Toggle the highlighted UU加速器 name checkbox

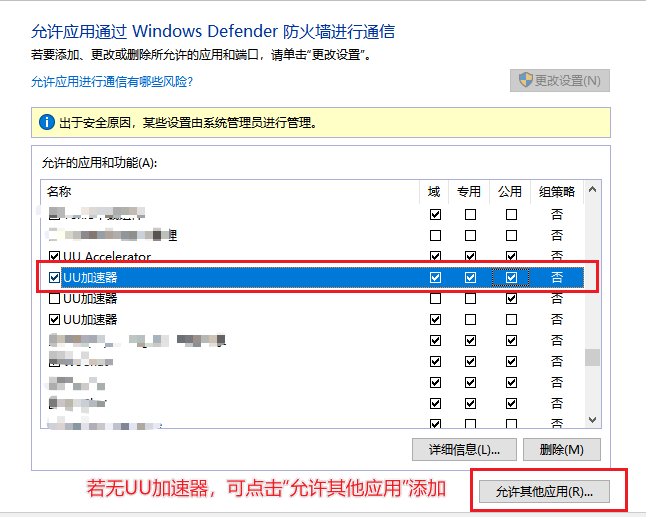click(x=55, y=277)
